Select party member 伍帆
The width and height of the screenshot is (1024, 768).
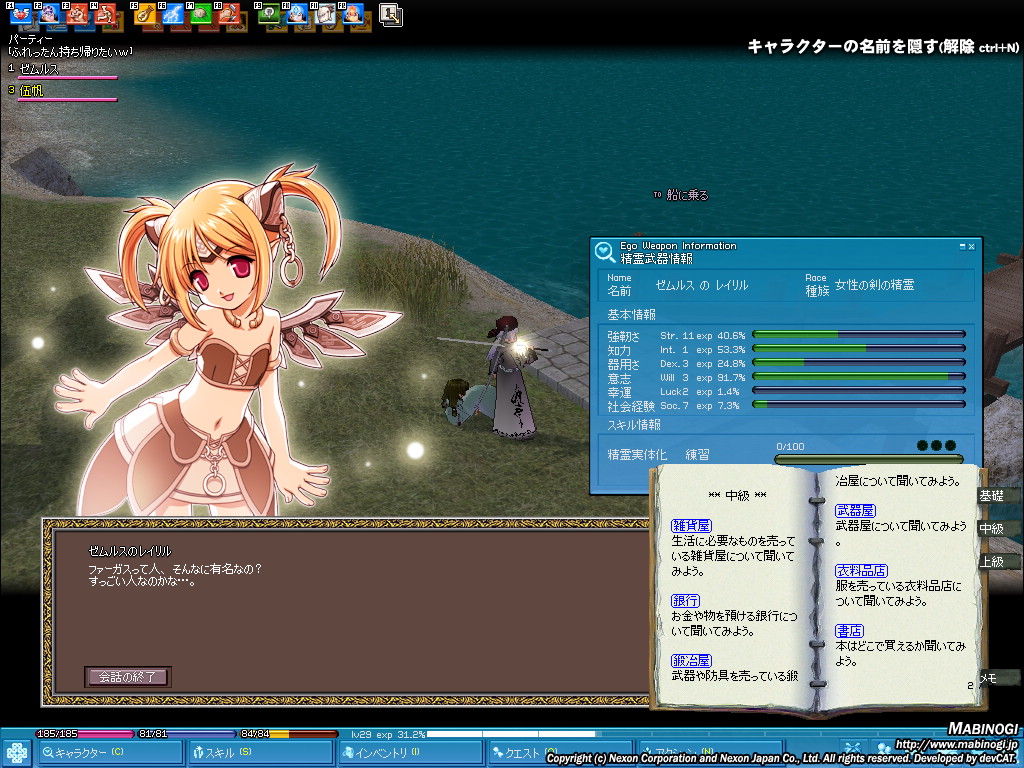31,91
